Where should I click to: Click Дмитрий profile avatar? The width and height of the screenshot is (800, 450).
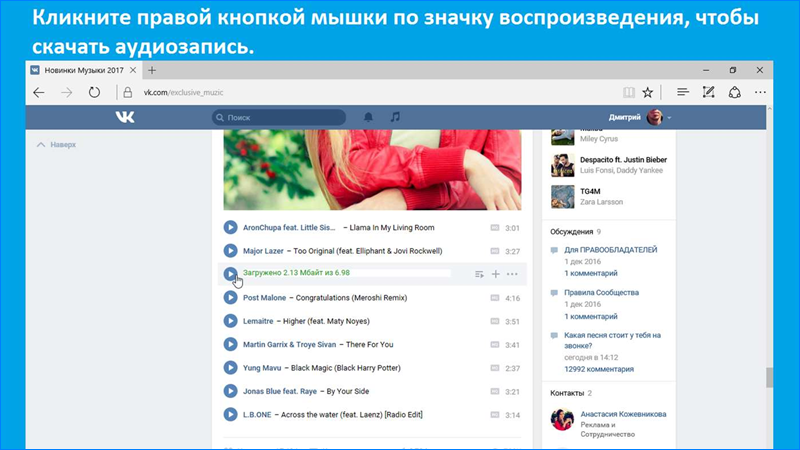[655, 117]
